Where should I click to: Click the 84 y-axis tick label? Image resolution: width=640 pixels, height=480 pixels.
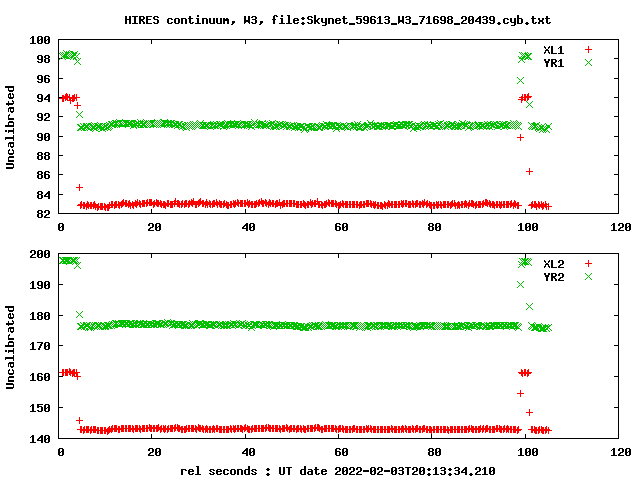coord(43,195)
